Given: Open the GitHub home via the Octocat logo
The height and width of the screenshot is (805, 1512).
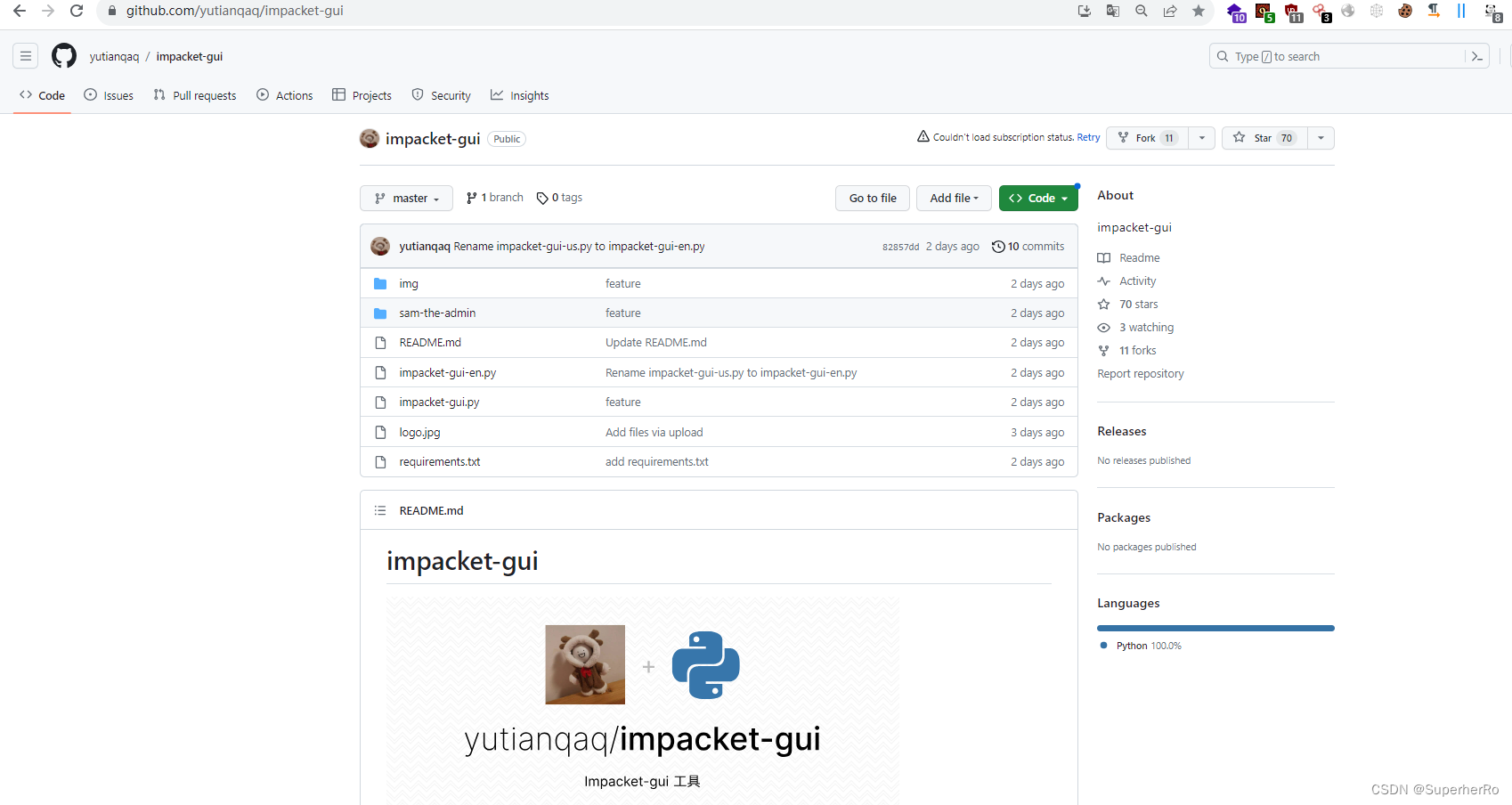Looking at the screenshot, I should click(x=63, y=55).
